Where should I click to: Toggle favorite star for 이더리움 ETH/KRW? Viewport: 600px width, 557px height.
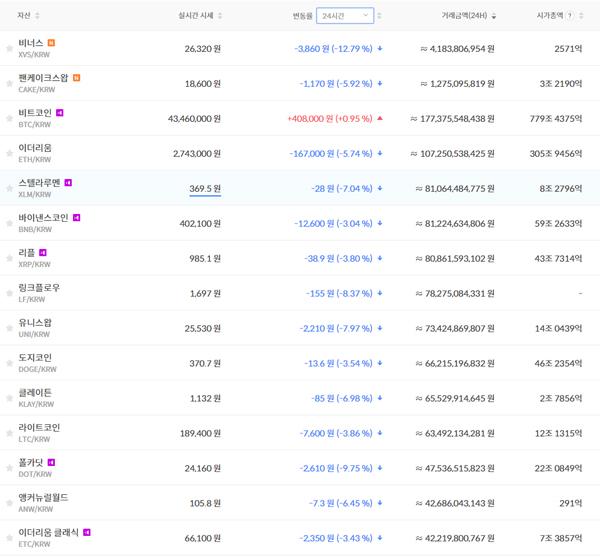point(10,153)
